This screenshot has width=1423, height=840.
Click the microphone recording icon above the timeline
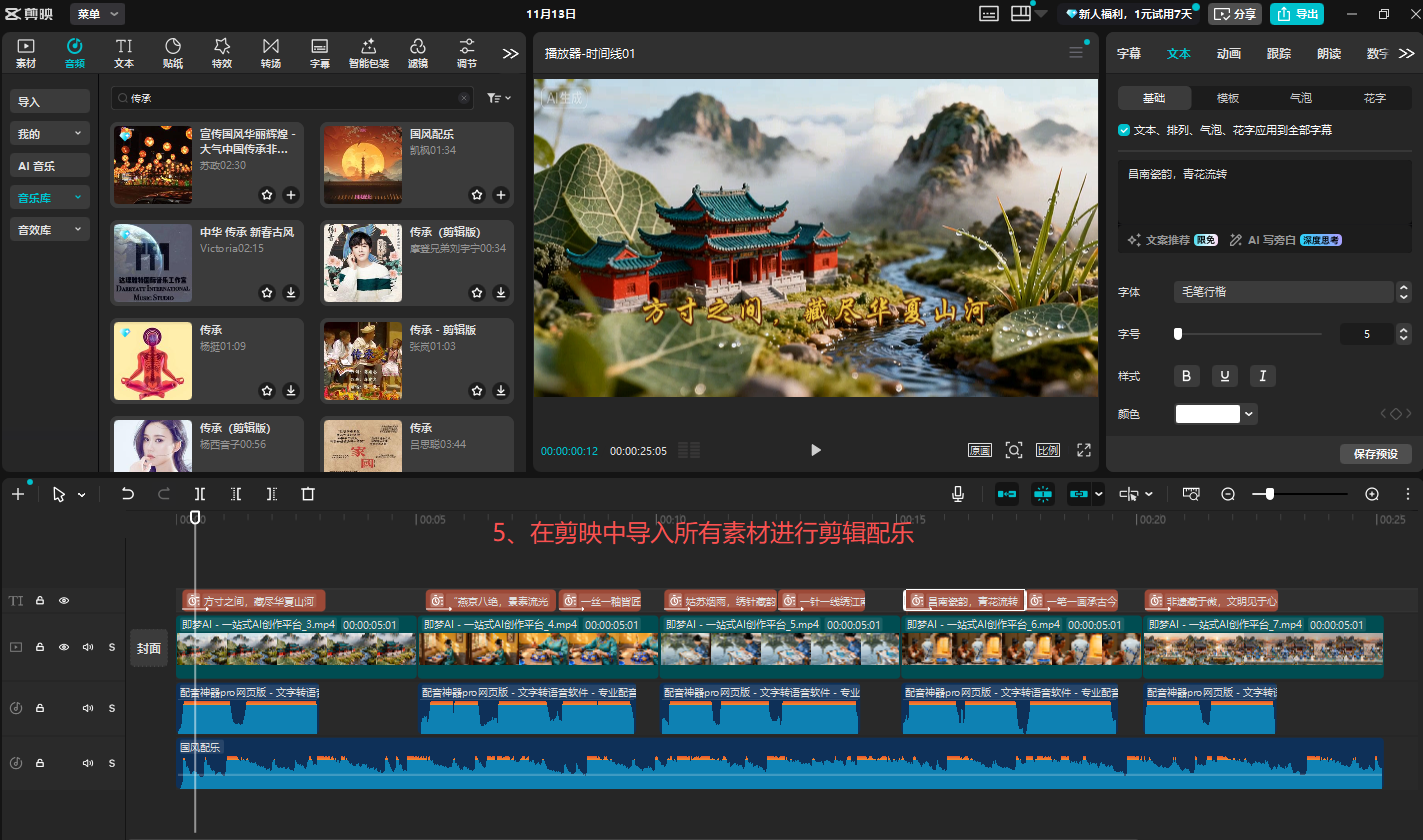(x=957, y=493)
